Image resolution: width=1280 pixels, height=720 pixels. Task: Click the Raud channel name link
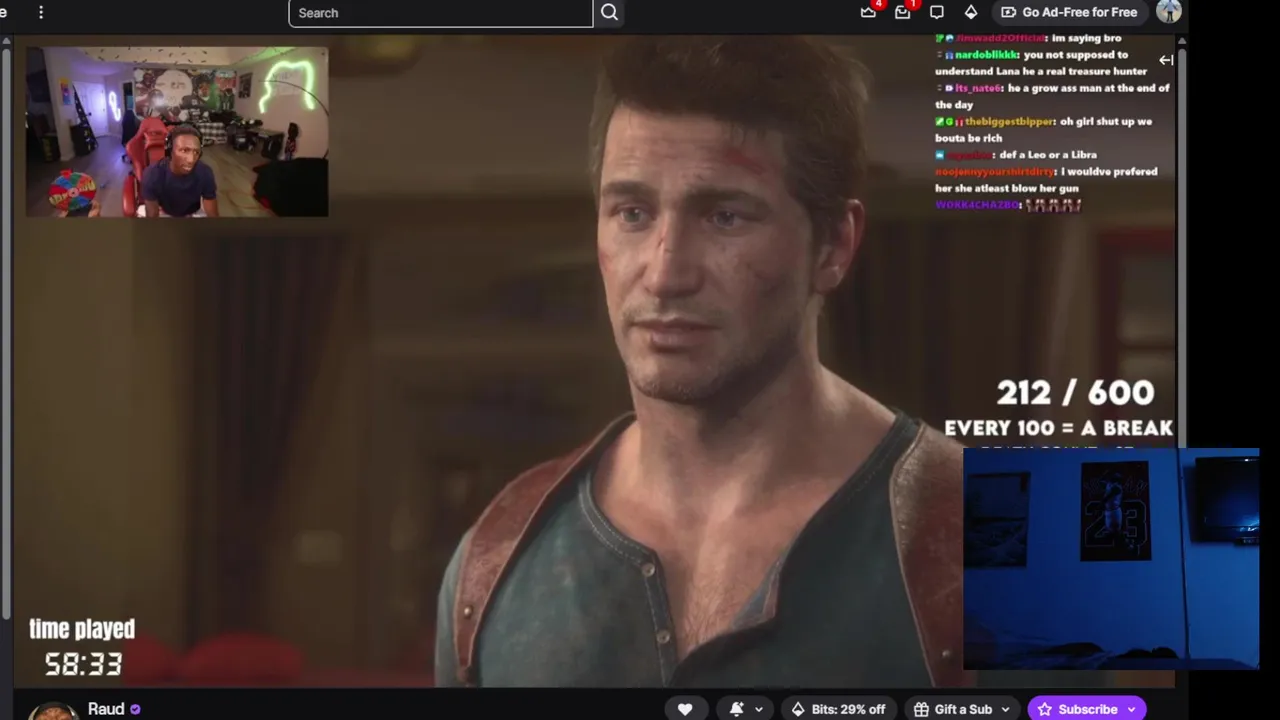pos(106,709)
